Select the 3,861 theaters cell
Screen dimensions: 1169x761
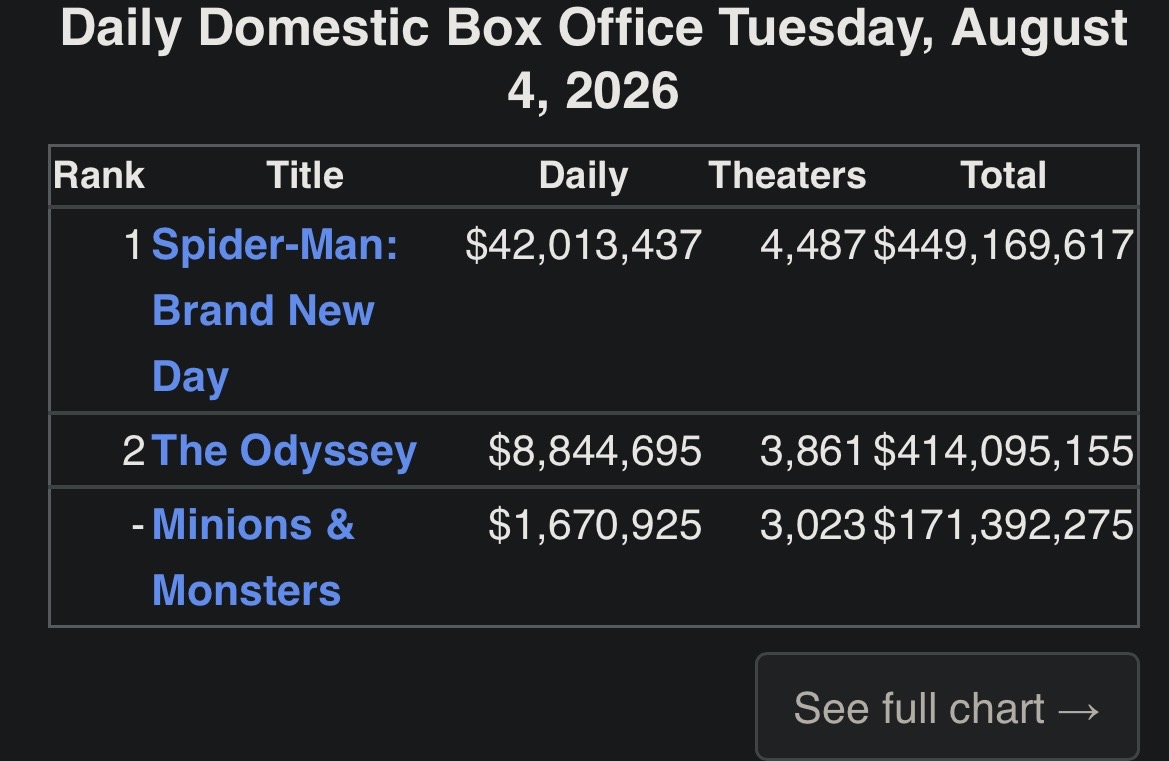point(813,451)
